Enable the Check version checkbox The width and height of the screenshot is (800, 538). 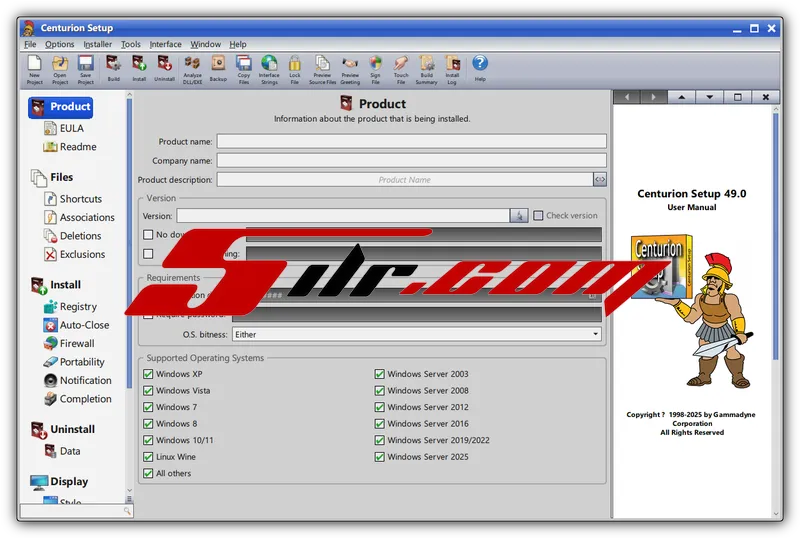[x=538, y=215]
